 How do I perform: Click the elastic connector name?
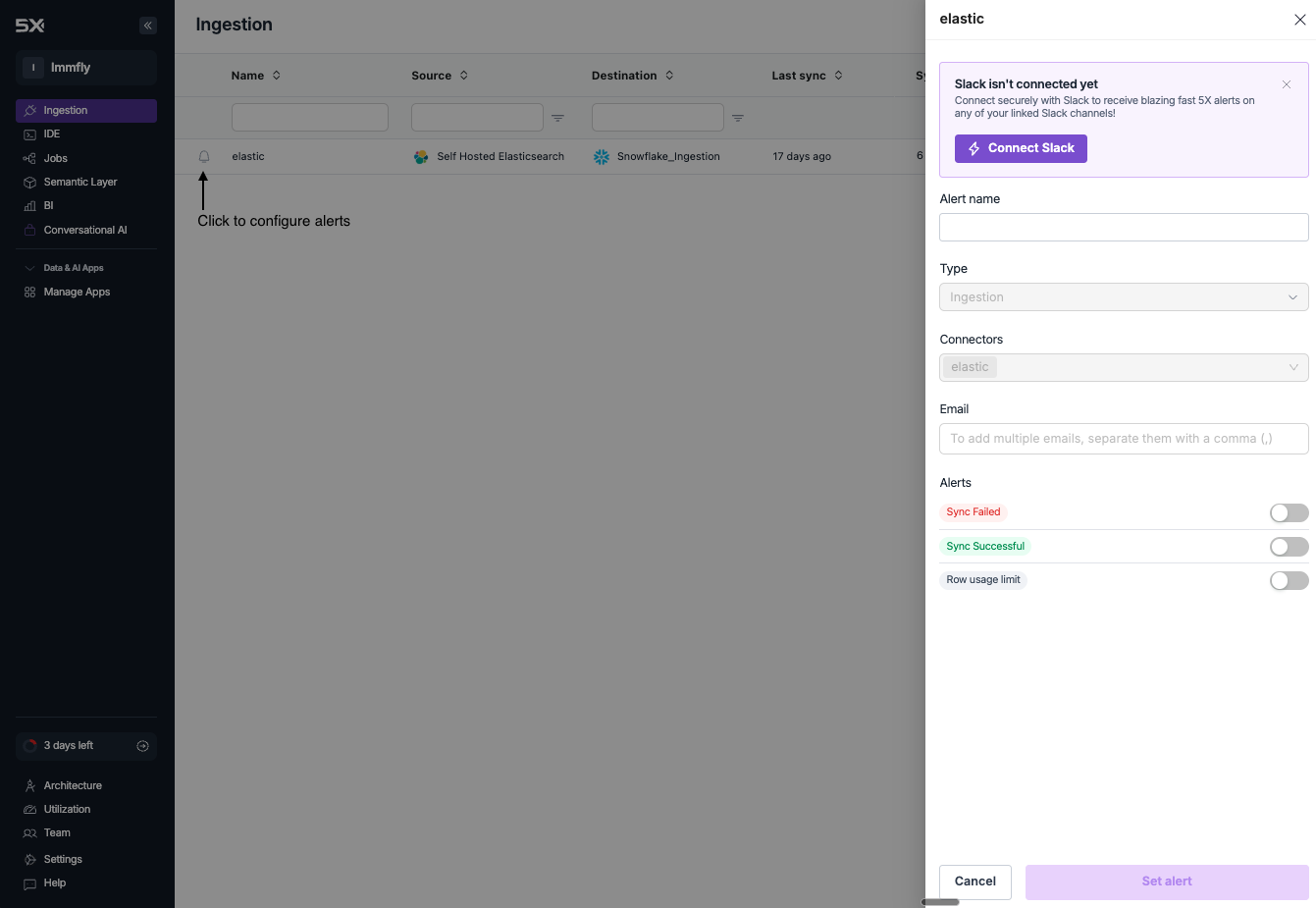[x=248, y=157]
